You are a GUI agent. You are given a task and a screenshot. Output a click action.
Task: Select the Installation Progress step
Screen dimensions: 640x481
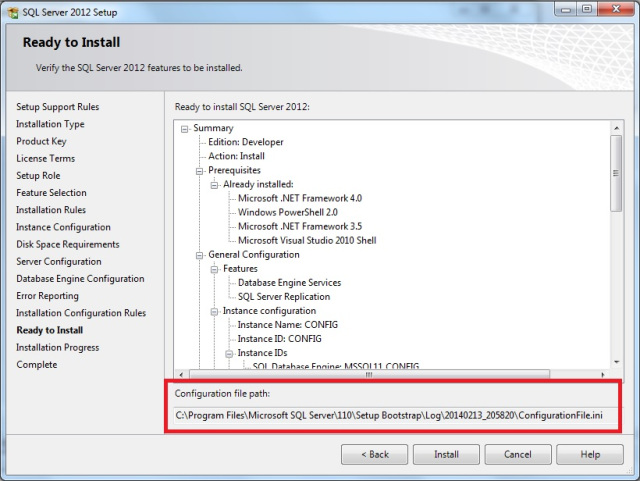(58, 347)
